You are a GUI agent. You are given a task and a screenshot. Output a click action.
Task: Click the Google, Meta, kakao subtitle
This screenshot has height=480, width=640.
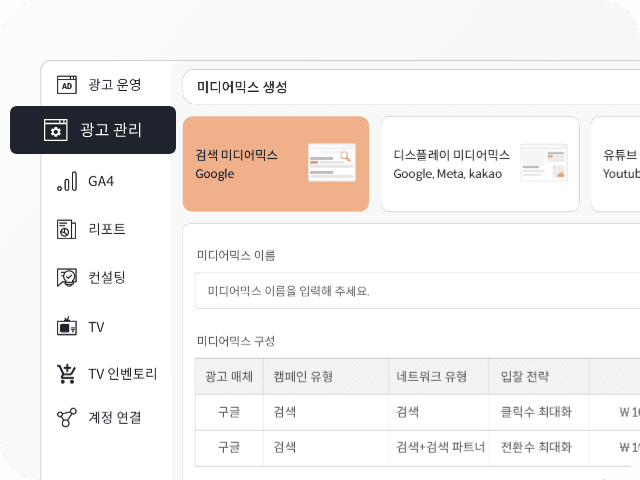point(448,174)
